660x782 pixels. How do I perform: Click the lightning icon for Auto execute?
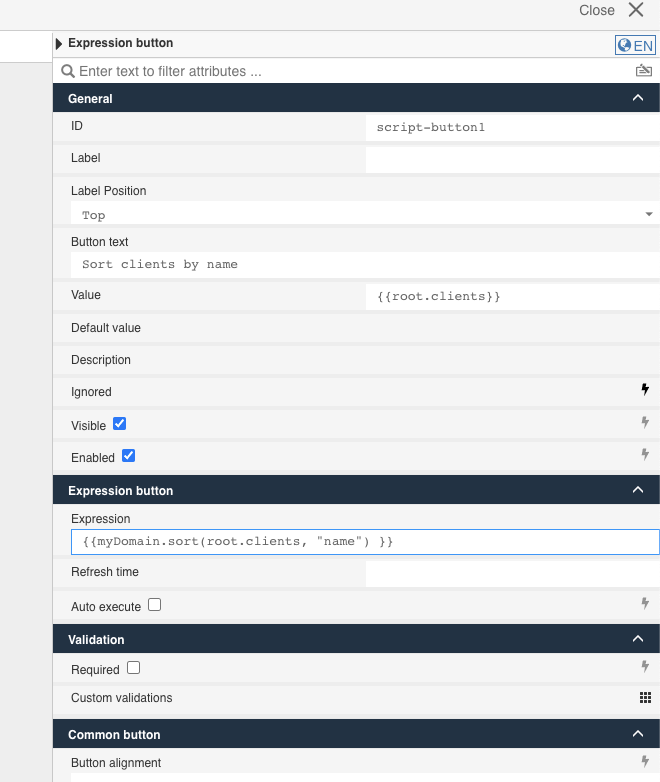[645, 603]
